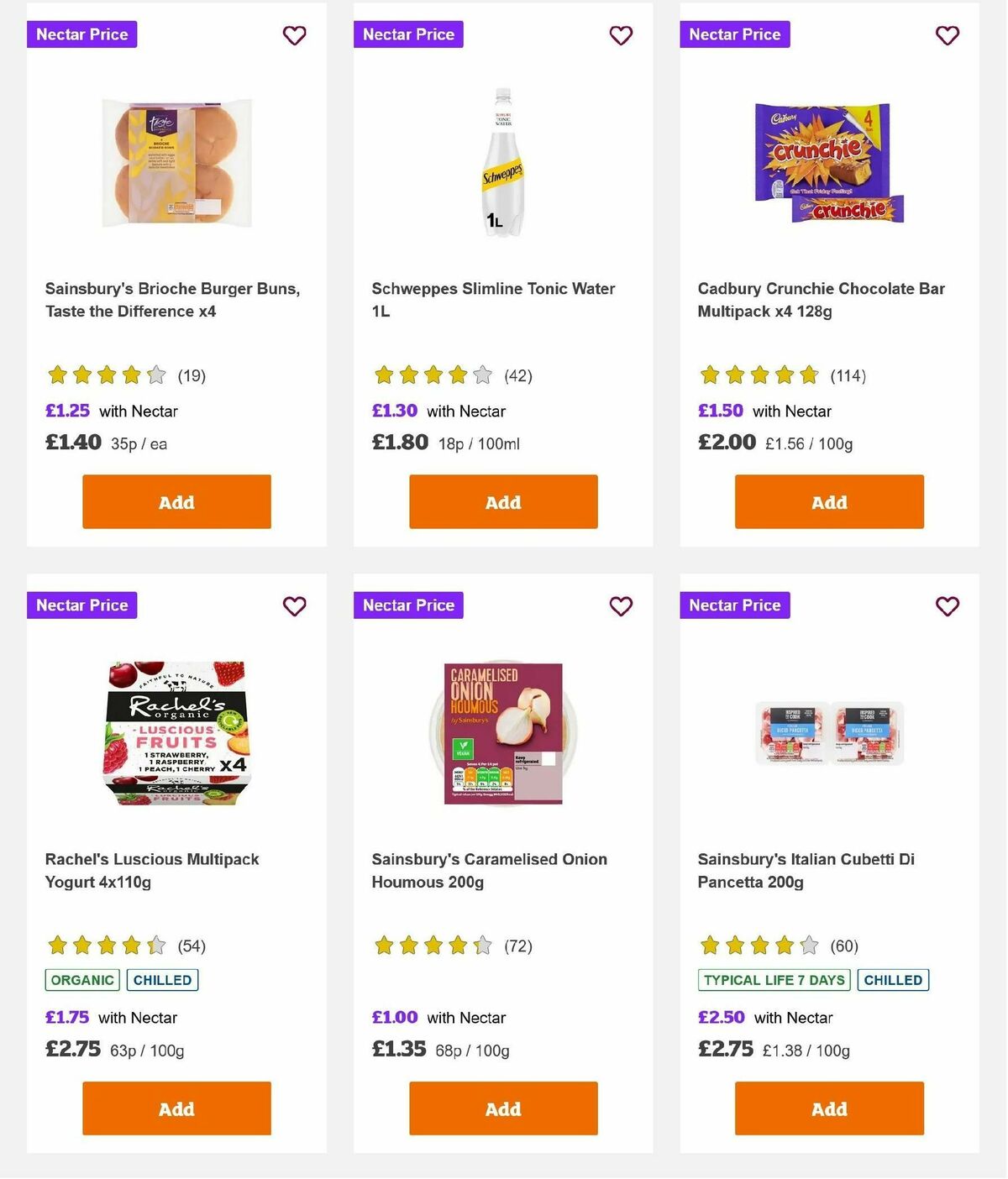Favourite the Cadbury Crunchie multipack

click(947, 35)
